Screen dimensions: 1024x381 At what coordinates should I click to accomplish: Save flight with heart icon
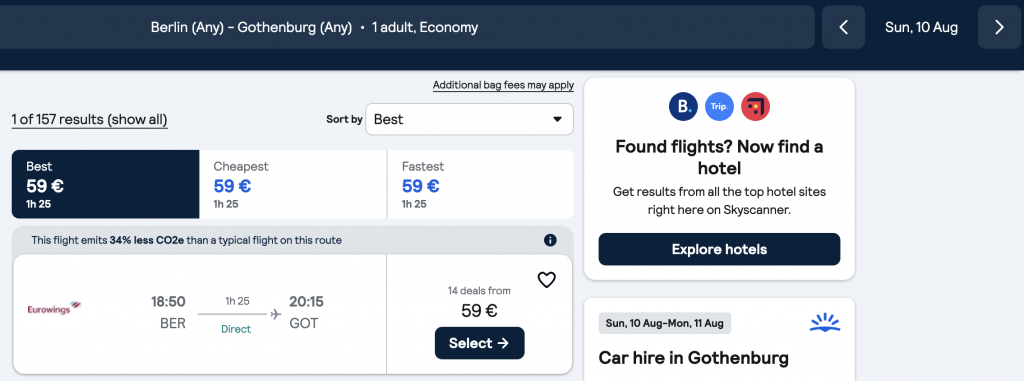(546, 280)
